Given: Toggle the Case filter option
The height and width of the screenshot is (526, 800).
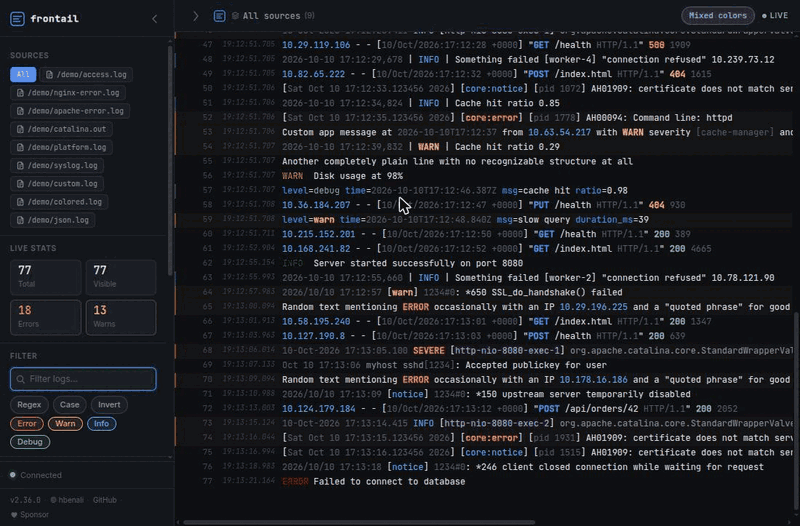Looking at the screenshot, I should coord(69,405).
